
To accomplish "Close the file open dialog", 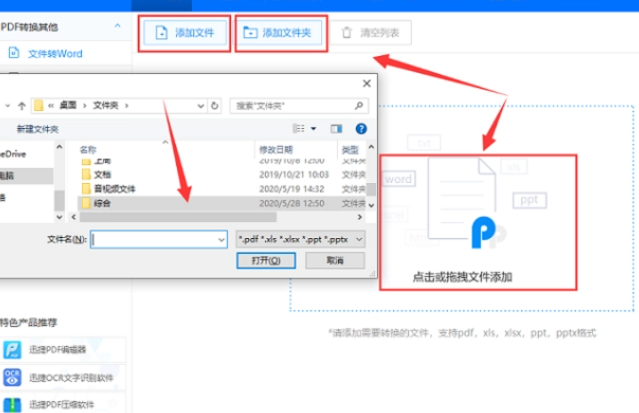I will [x=366, y=84].
